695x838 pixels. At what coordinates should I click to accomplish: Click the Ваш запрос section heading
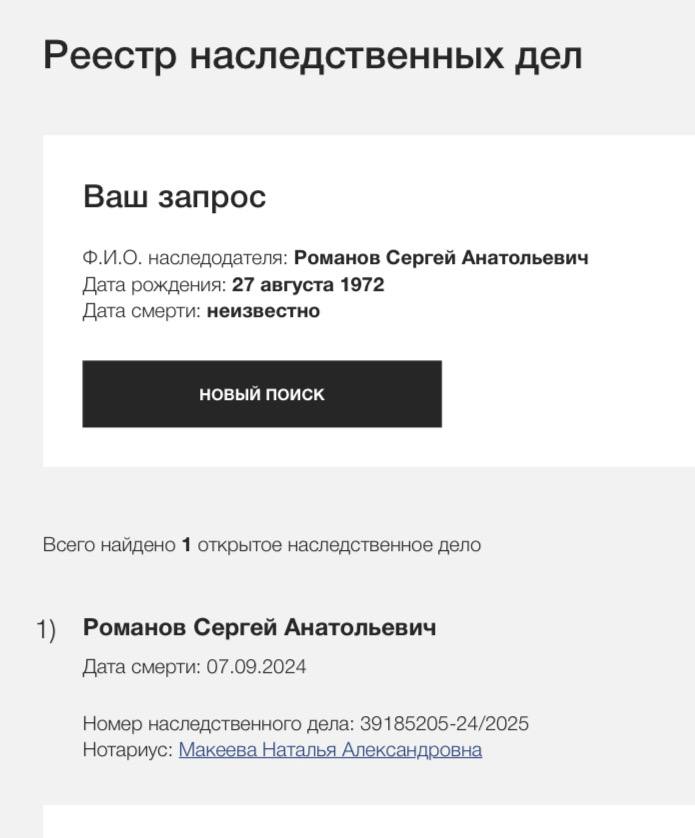(174, 197)
